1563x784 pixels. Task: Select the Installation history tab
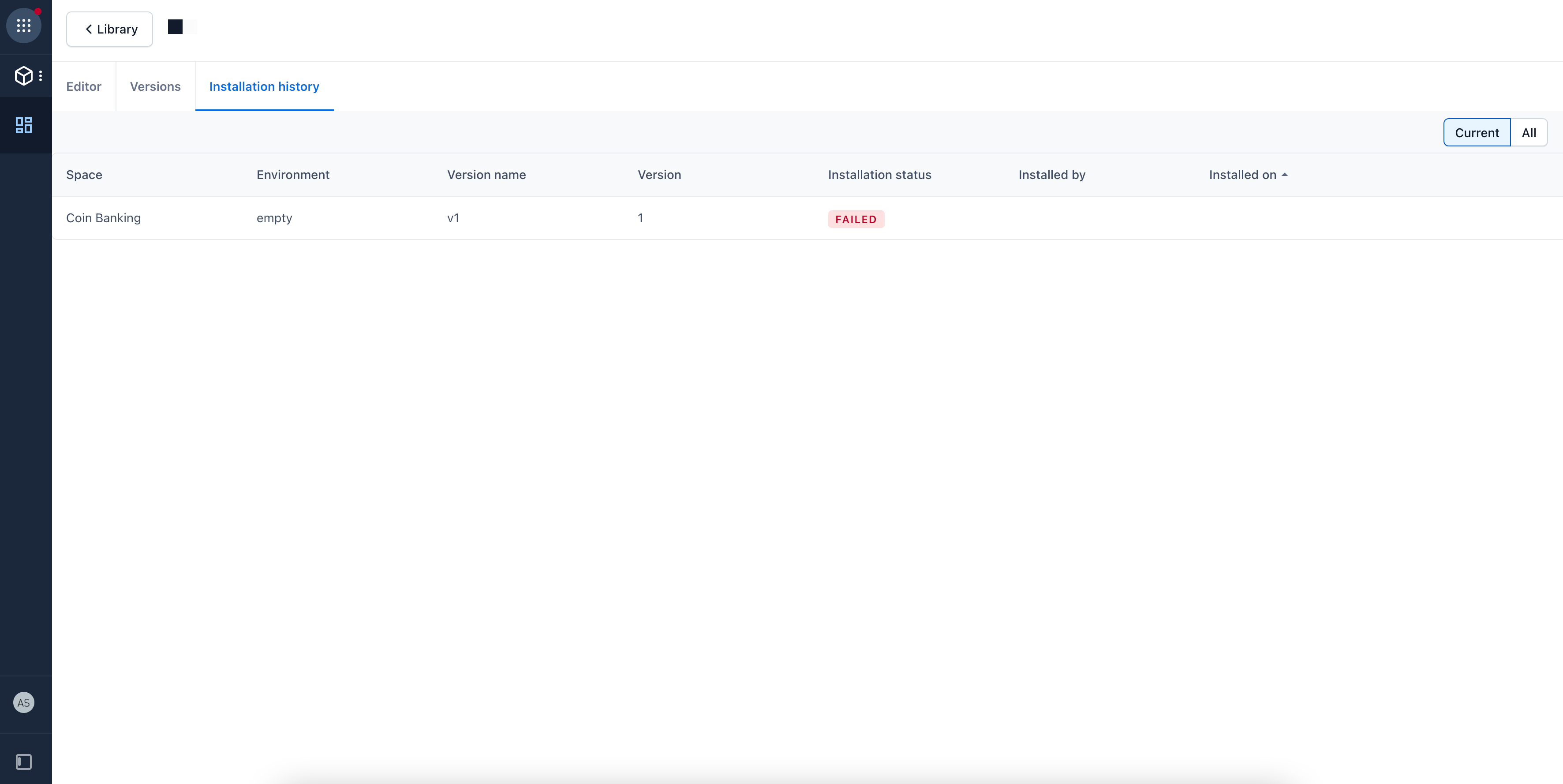click(x=264, y=86)
